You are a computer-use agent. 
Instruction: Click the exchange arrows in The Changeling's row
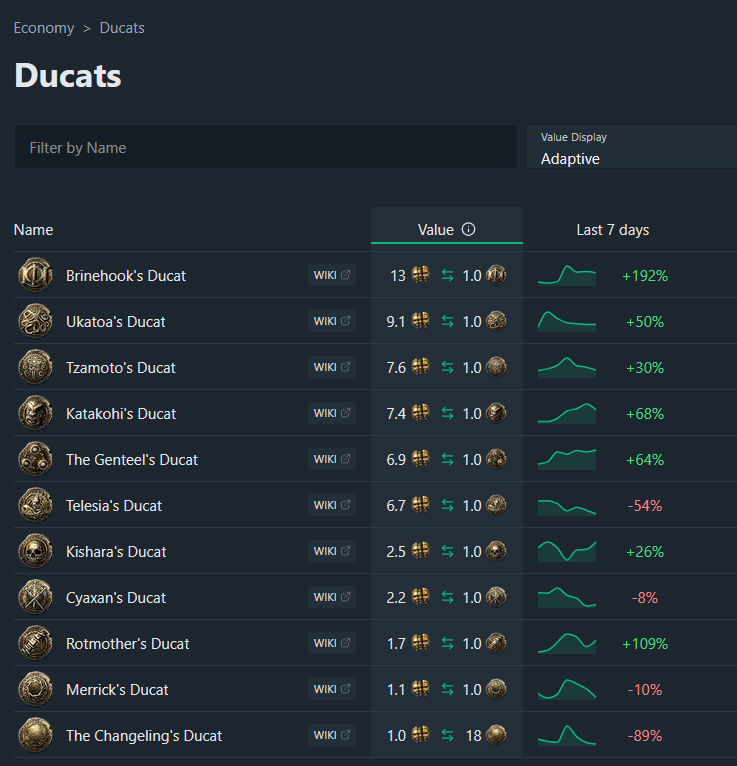pyautogui.click(x=447, y=735)
